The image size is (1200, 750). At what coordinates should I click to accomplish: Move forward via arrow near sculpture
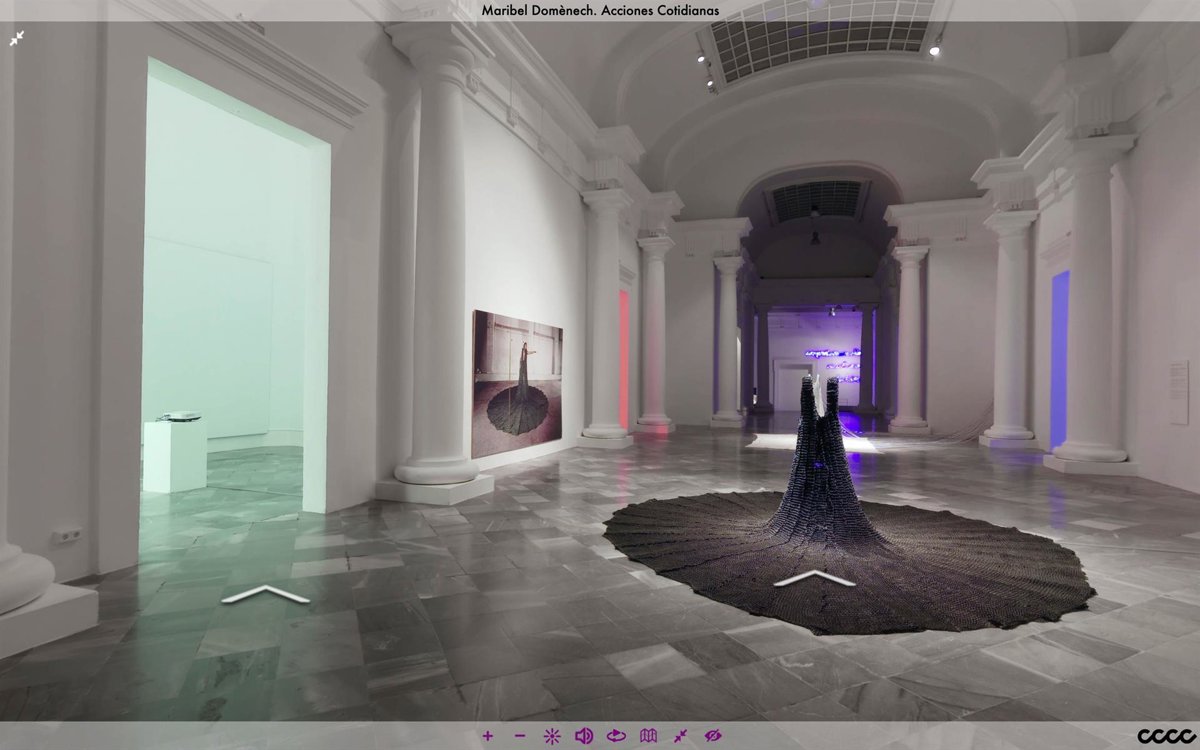coord(815,578)
